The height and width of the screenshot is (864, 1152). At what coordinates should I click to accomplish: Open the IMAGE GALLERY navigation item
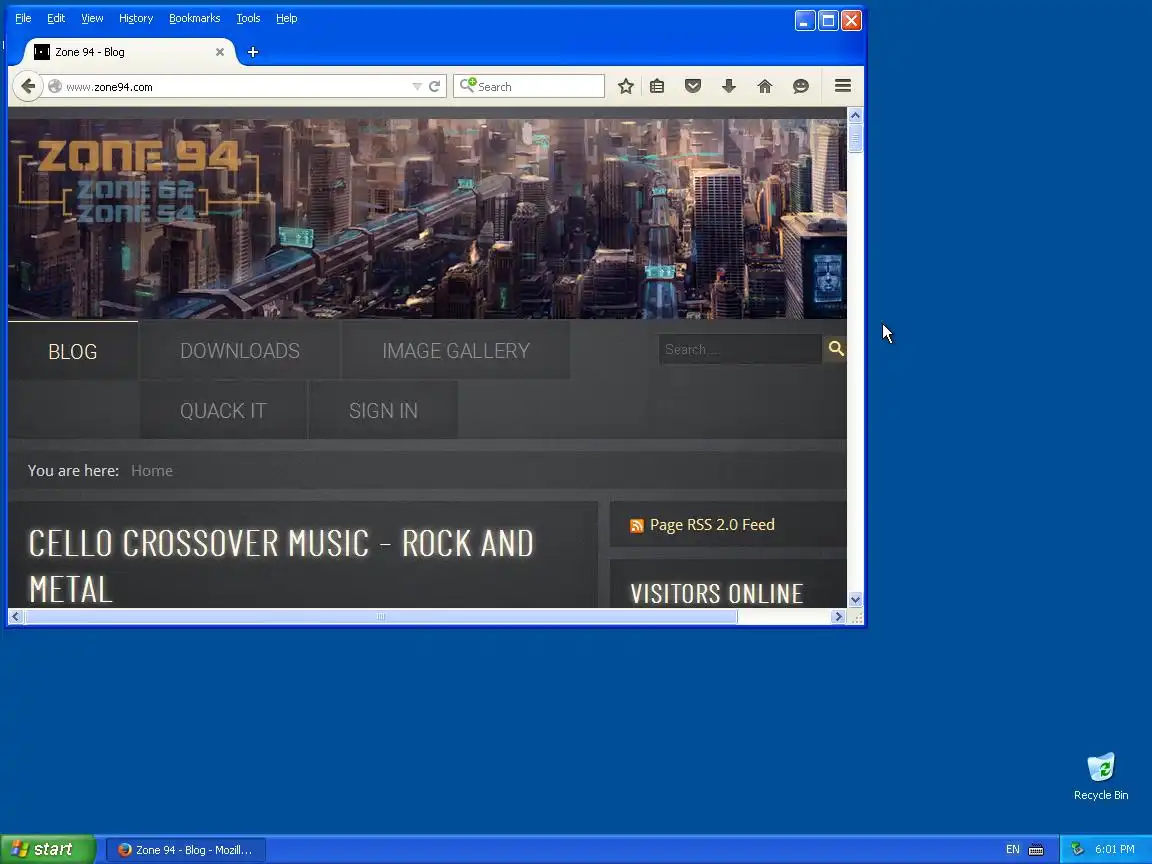pyautogui.click(x=456, y=350)
